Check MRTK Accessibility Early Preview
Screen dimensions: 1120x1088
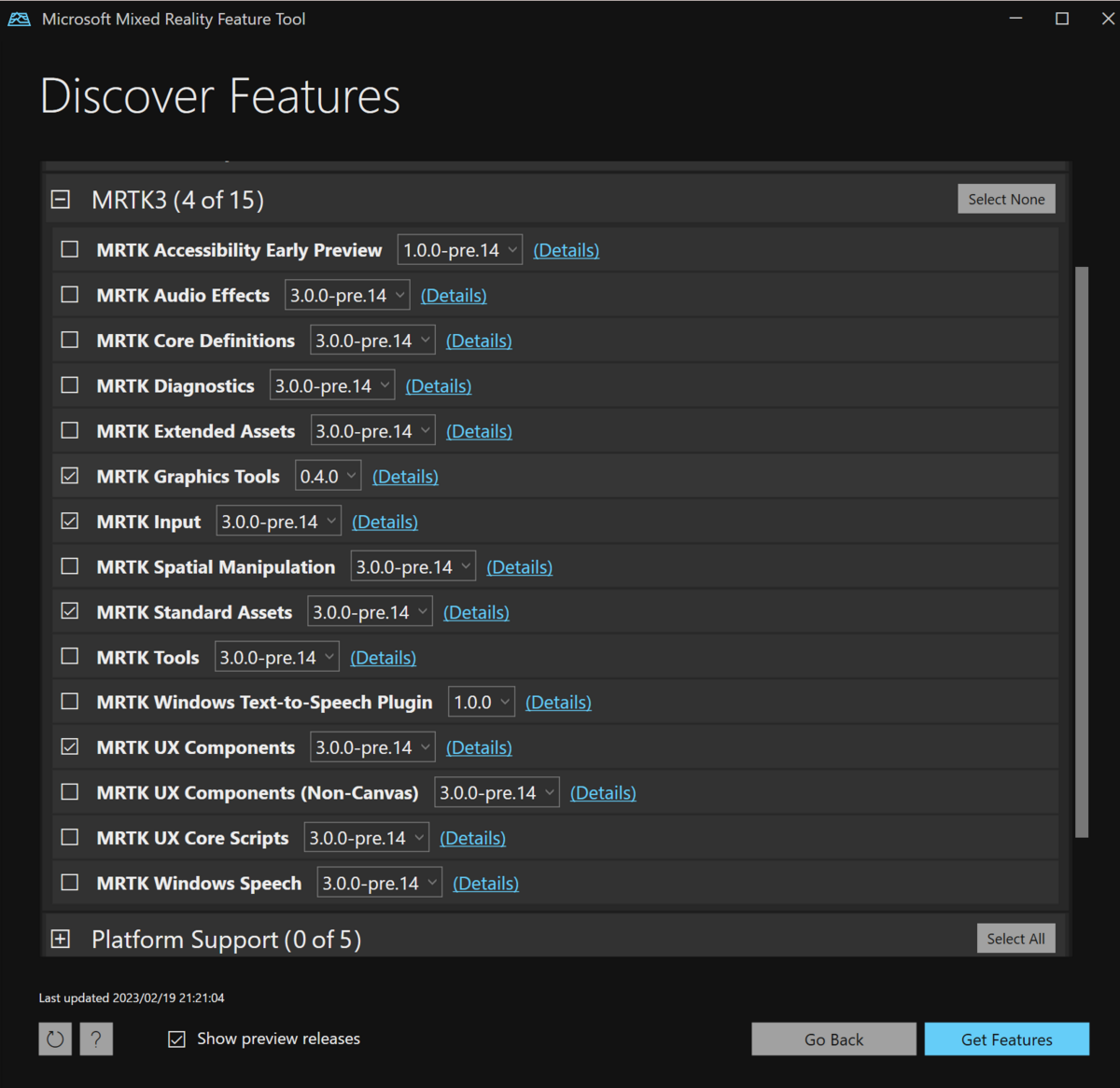click(70, 249)
